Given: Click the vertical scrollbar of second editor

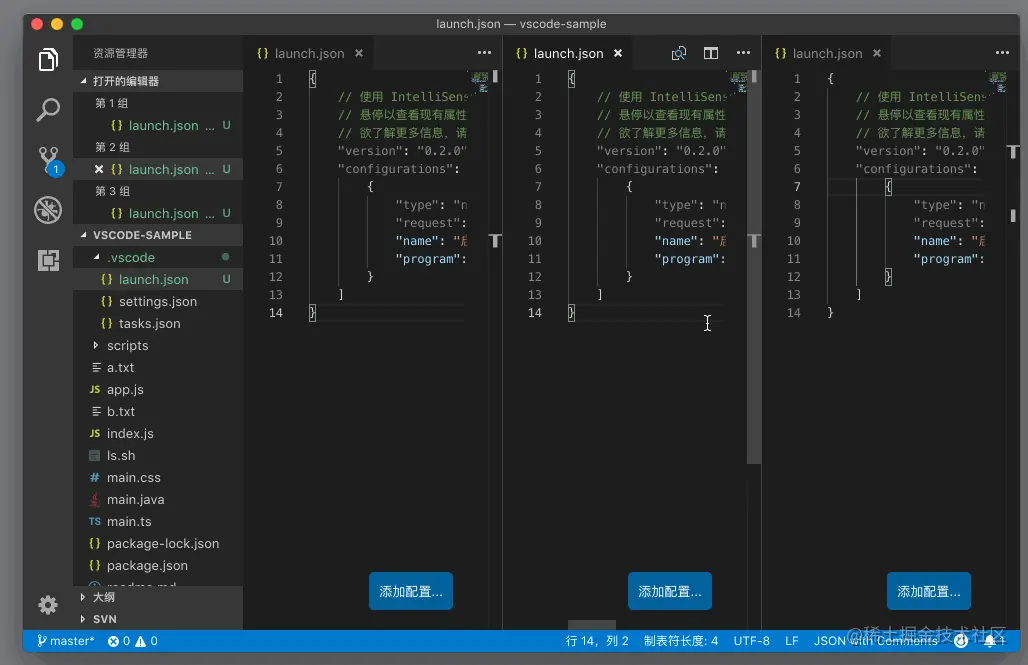Looking at the screenshot, I should click(x=754, y=267).
